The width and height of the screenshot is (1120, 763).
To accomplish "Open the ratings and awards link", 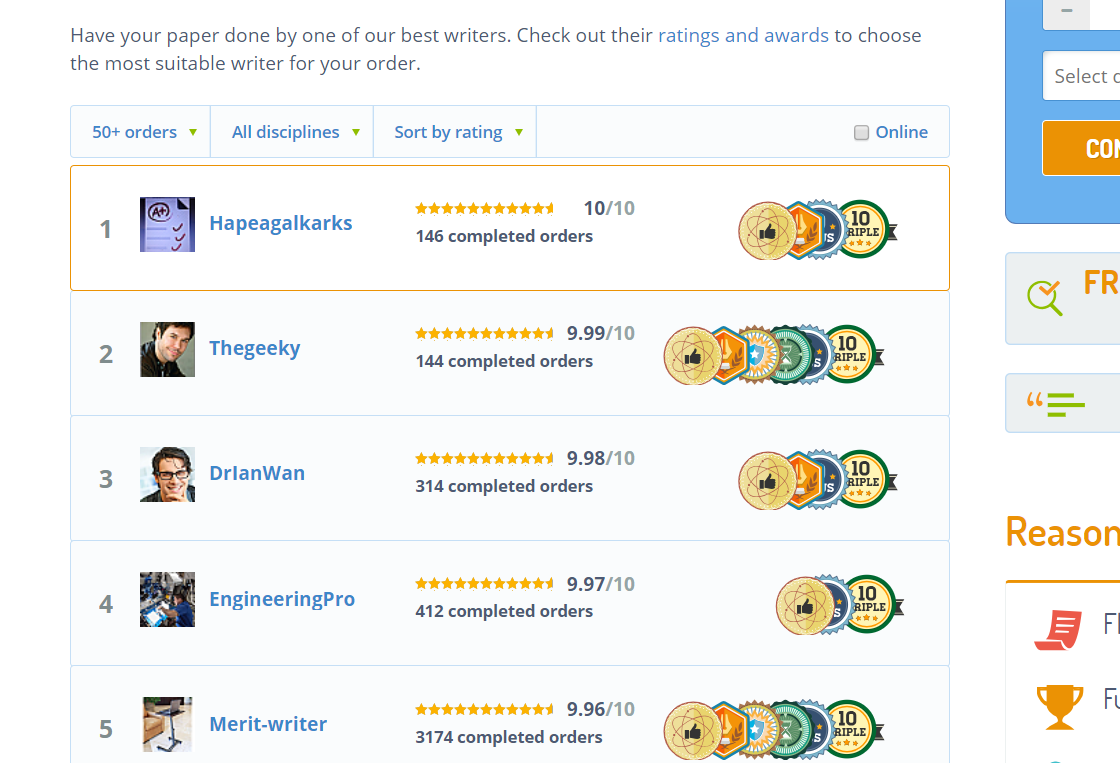I will (743, 35).
